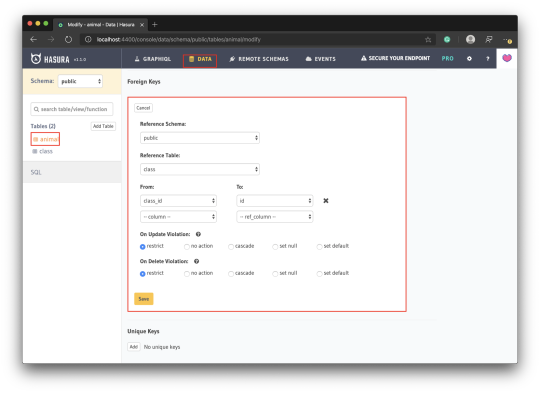Image resolution: width=540 pixels, height=393 pixels.
Task: Select restrict for On Update Violation
Action: click(x=143, y=246)
